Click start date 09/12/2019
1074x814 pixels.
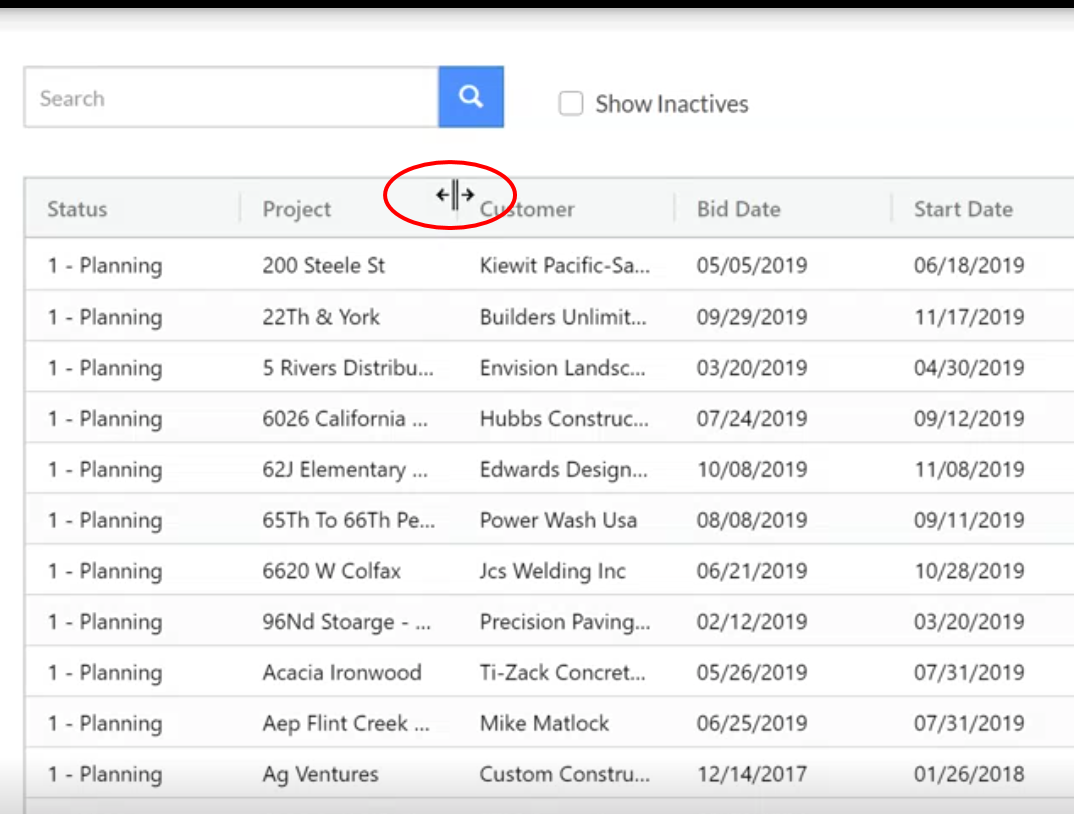coord(969,419)
